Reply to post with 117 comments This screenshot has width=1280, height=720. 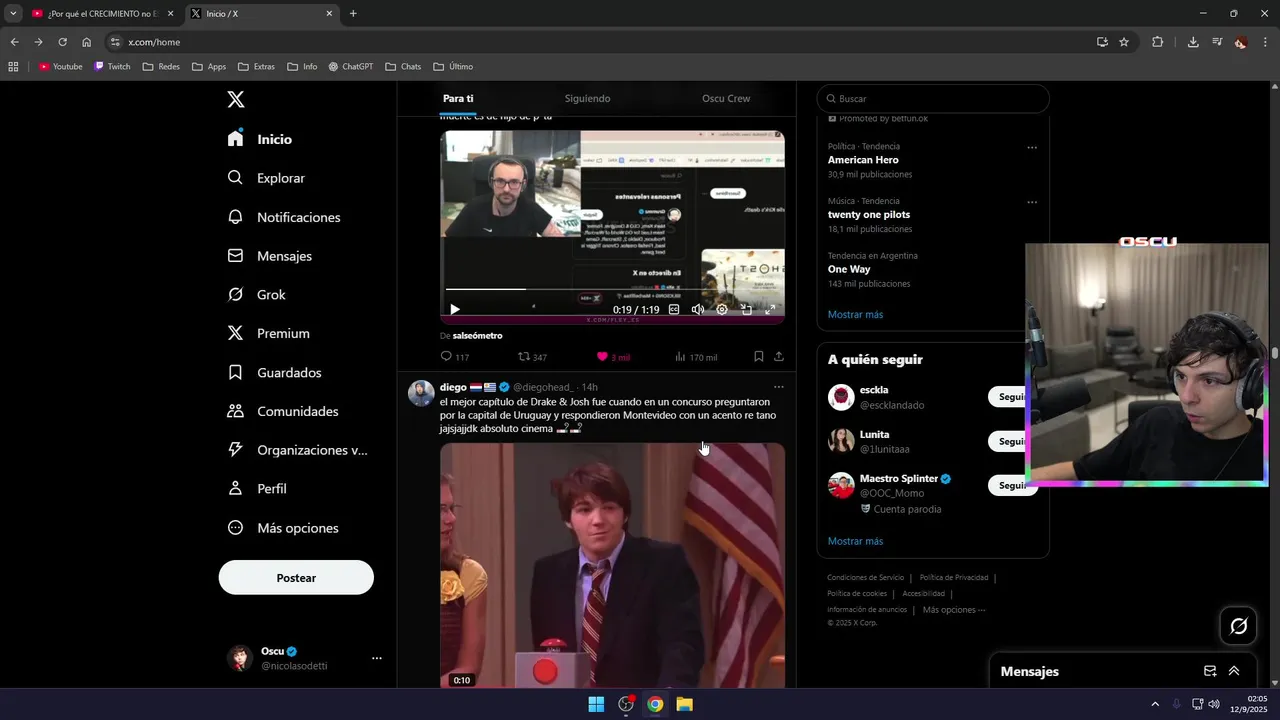tap(455, 357)
